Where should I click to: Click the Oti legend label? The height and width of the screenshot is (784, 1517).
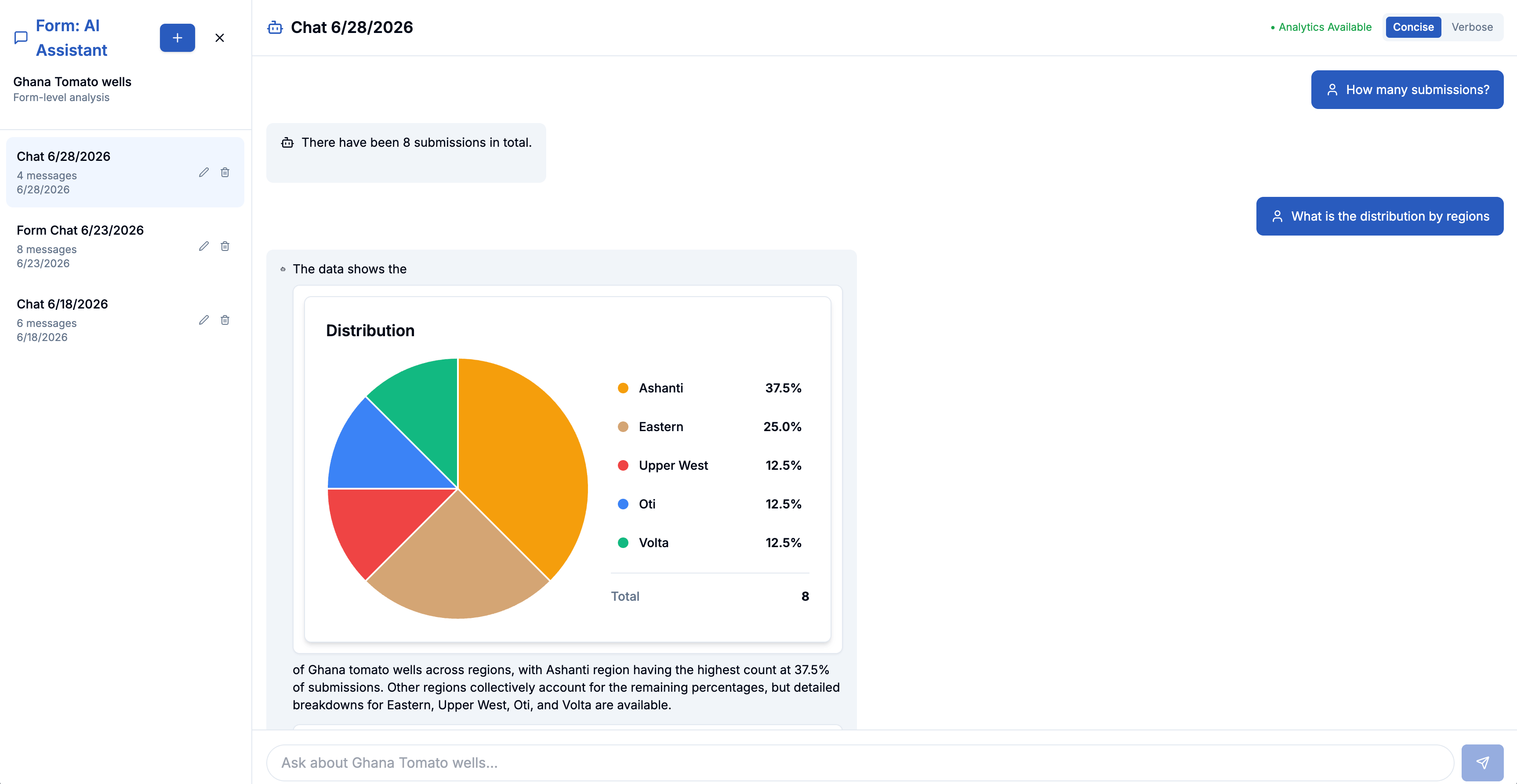647,504
